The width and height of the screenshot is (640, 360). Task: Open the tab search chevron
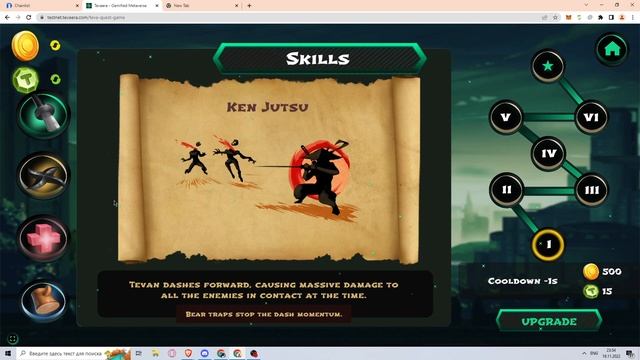click(x=586, y=5)
